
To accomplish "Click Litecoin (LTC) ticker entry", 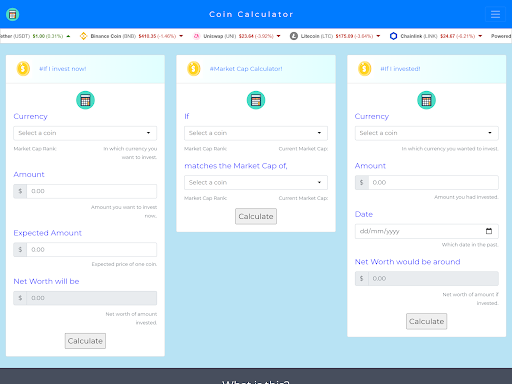I will tap(335, 36).
